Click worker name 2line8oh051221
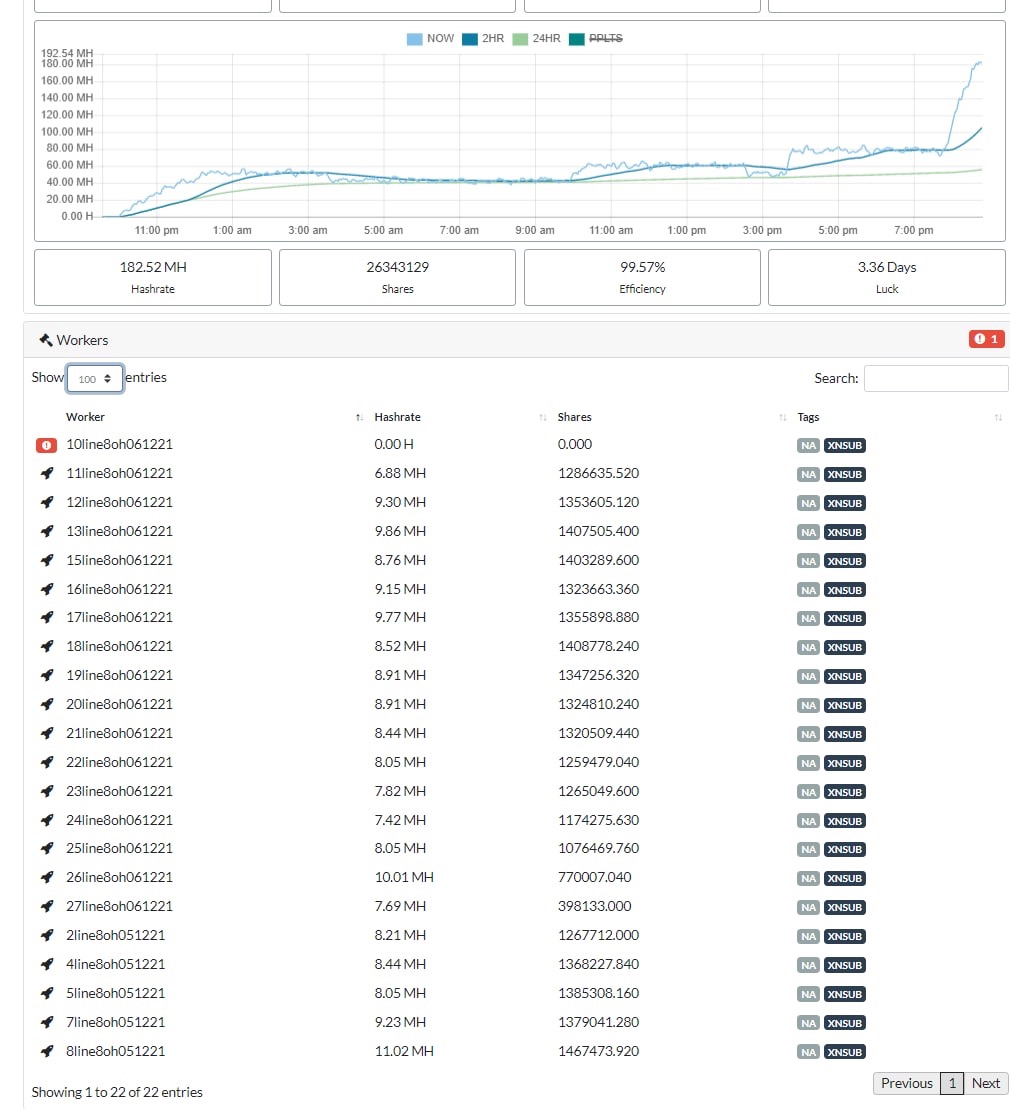This screenshot has height=1109, width=1010. coord(115,936)
